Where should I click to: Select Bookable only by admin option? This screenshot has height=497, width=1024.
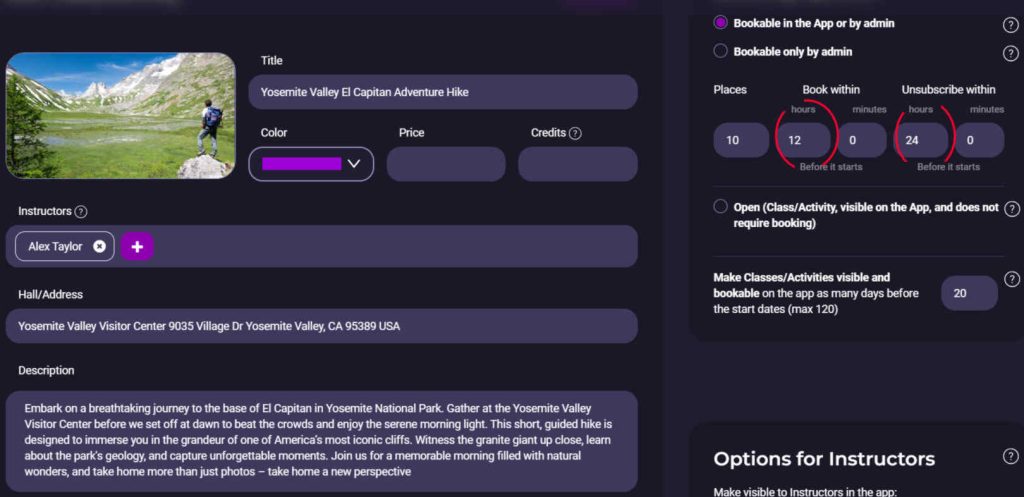[x=721, y=51]
